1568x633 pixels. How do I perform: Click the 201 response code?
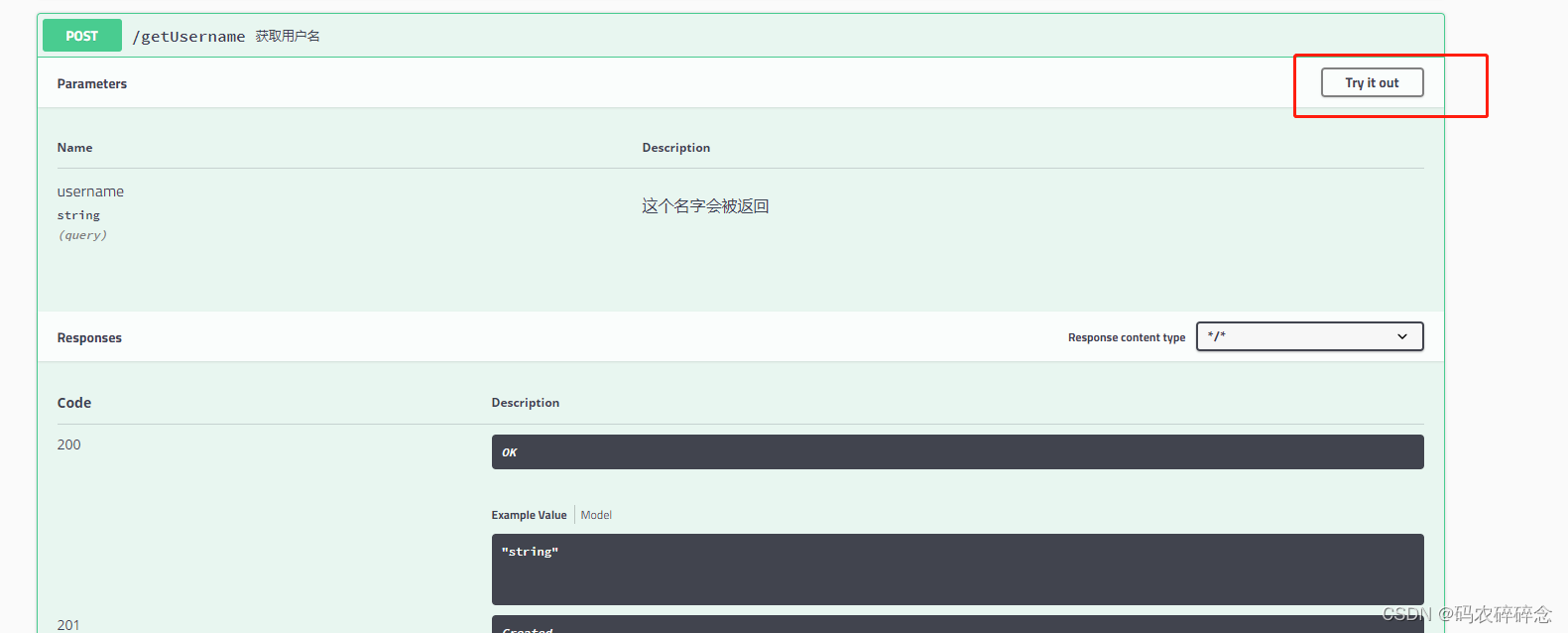pos(68,625)
